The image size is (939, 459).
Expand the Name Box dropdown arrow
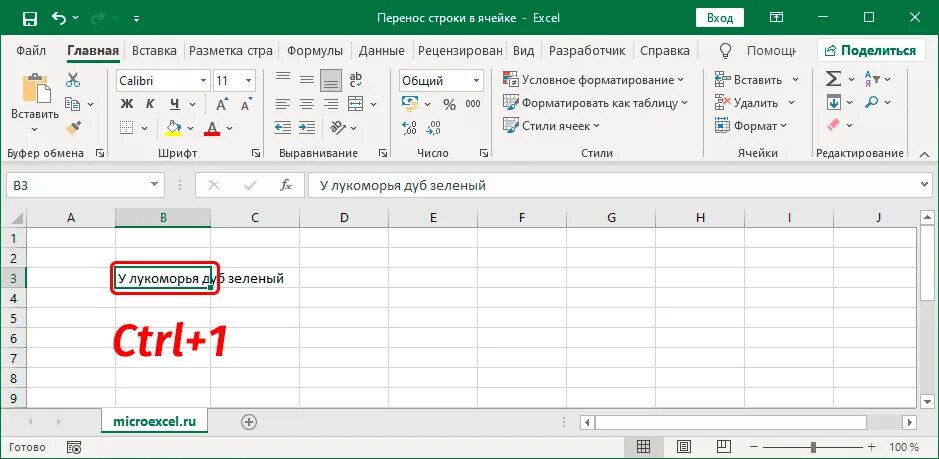coord(155,185)
